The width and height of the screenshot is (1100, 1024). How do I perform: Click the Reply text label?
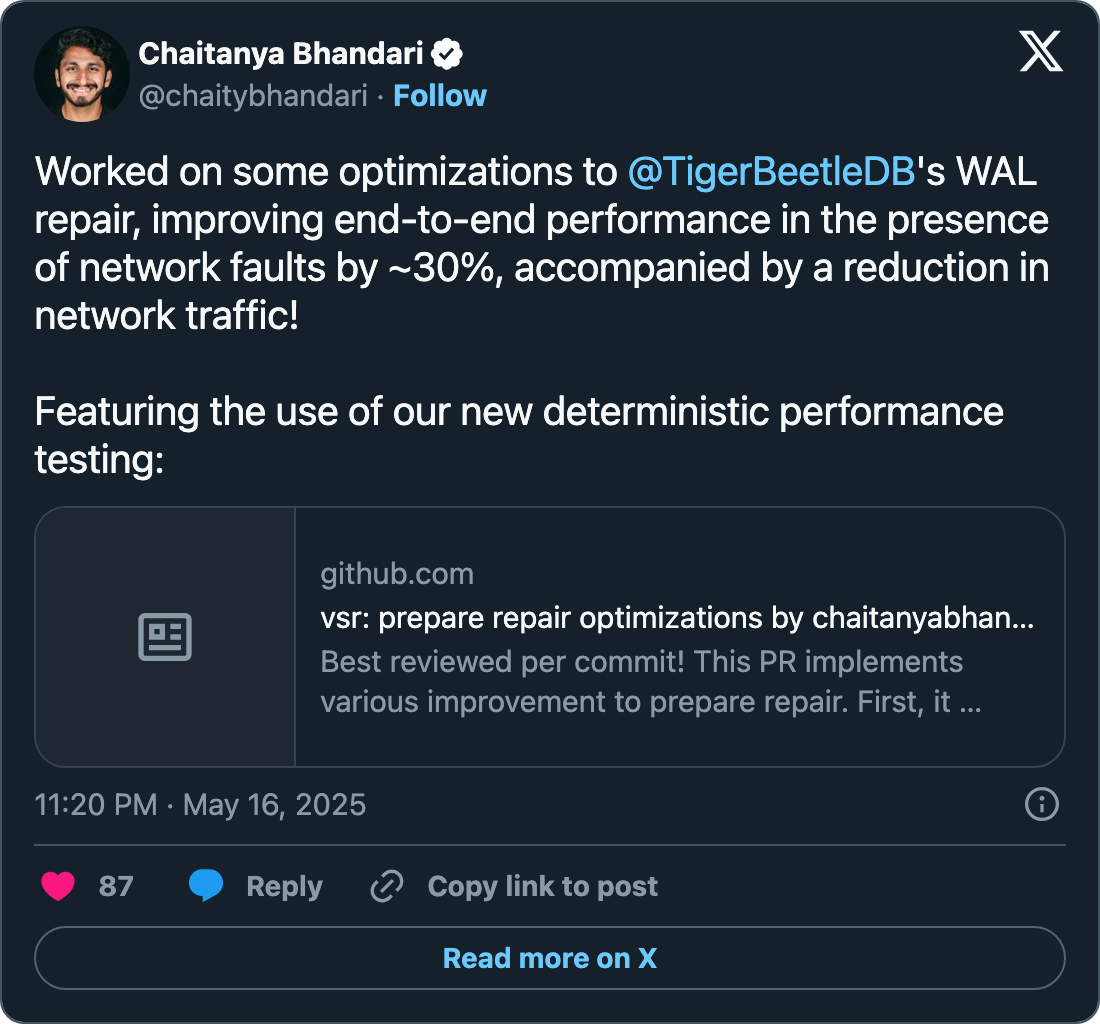click(284, 886)
